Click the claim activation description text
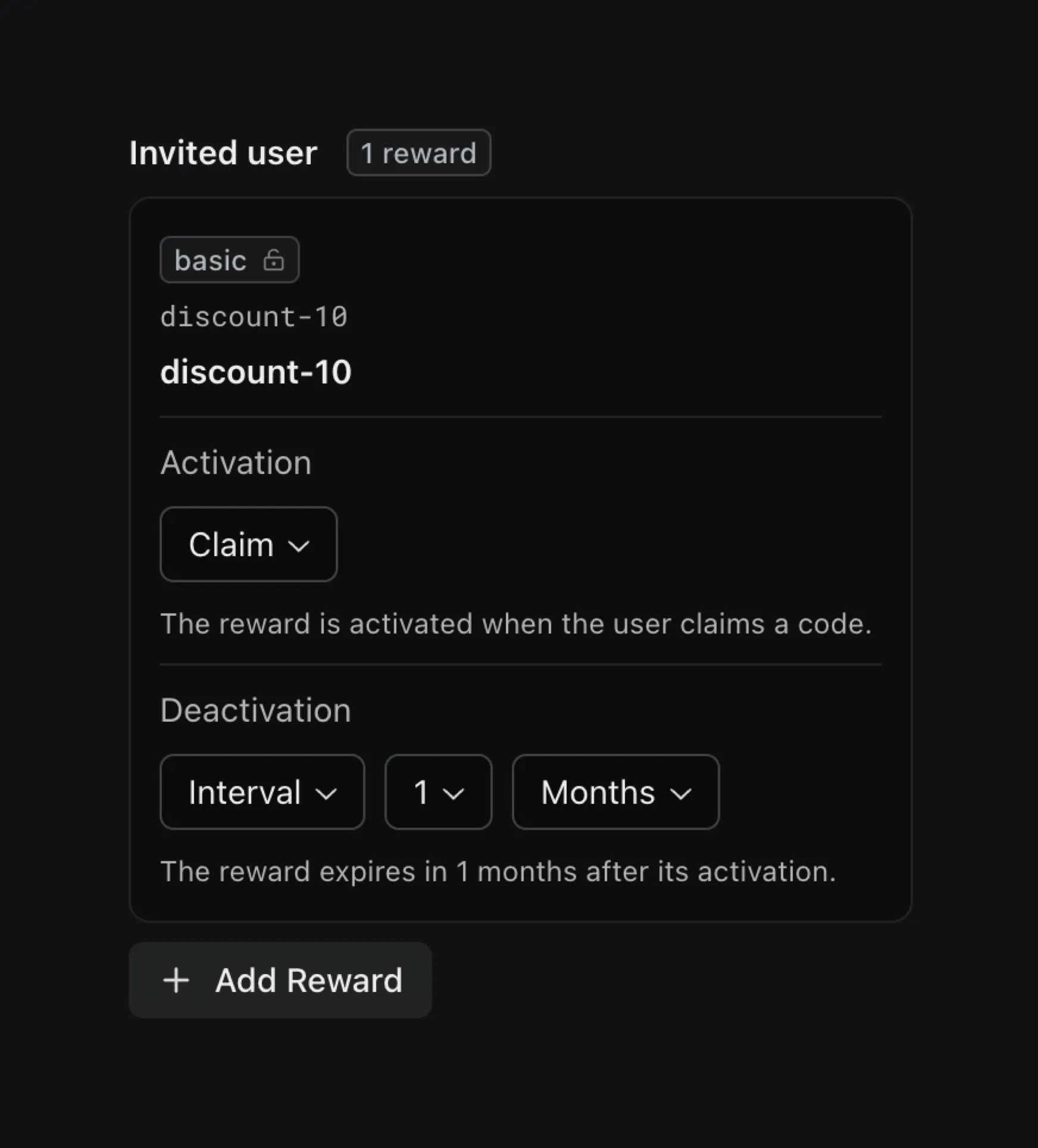Screen dimensions: 1038x1148 pos(517,623)
